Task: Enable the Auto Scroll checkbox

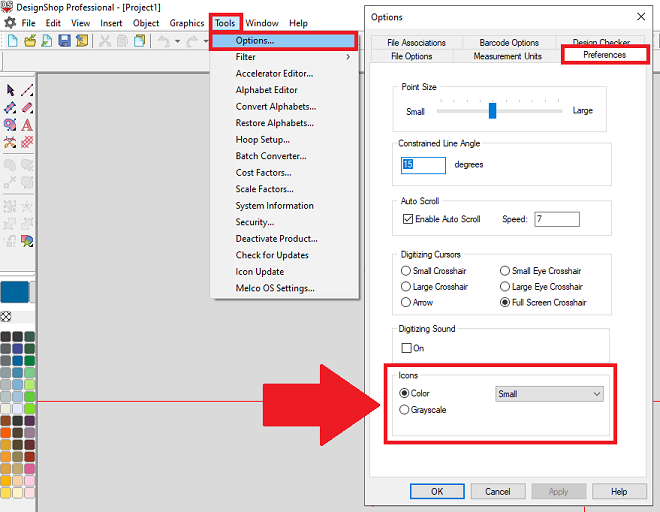Action: (x=408, y=219)
